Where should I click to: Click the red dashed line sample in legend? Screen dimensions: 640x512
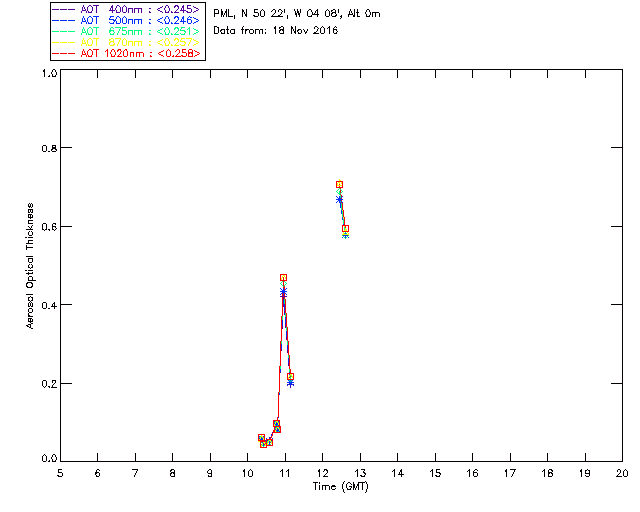pyautogui.click(x=63, y=53)
